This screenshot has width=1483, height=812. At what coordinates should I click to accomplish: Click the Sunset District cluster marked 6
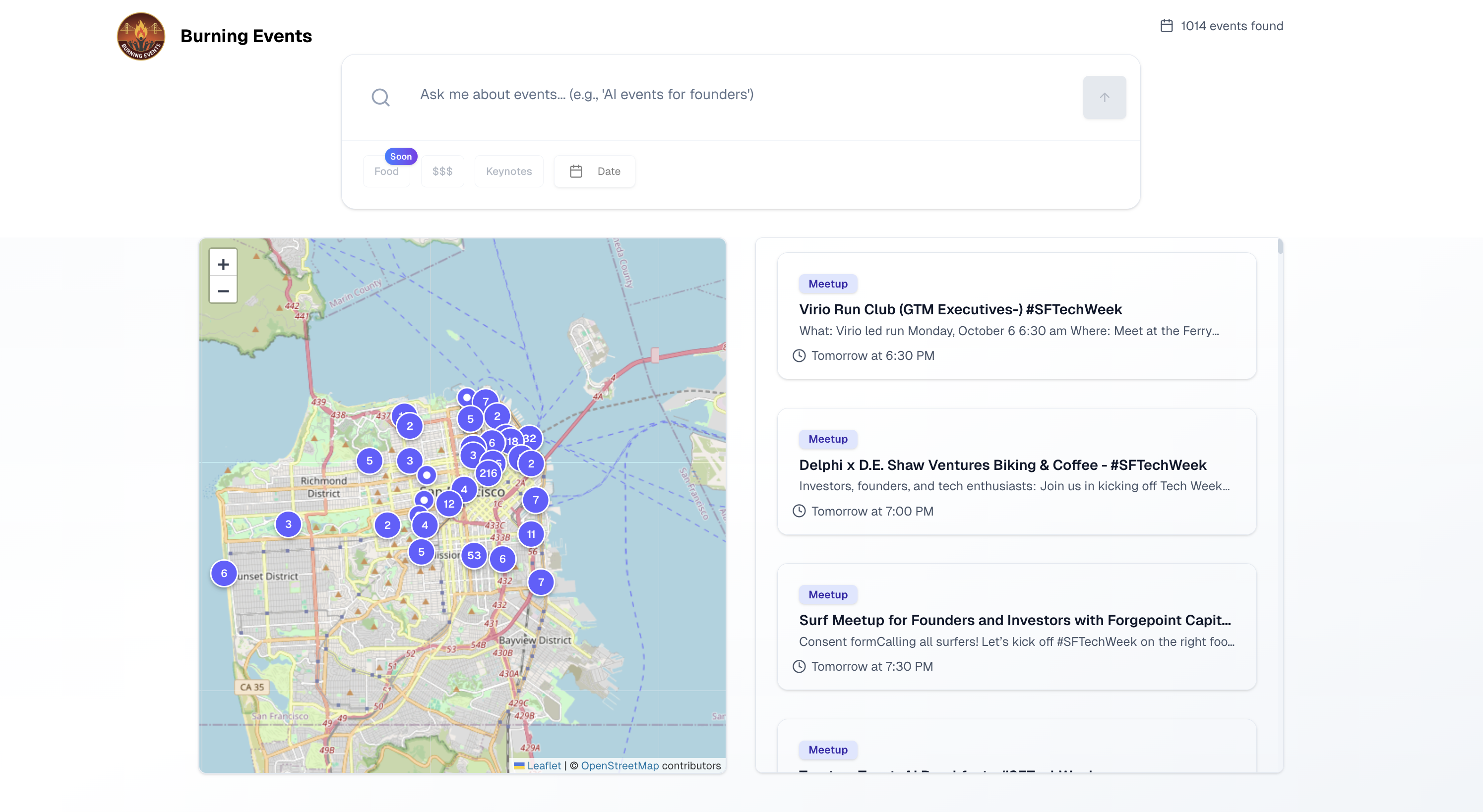[x=224, y=573]
